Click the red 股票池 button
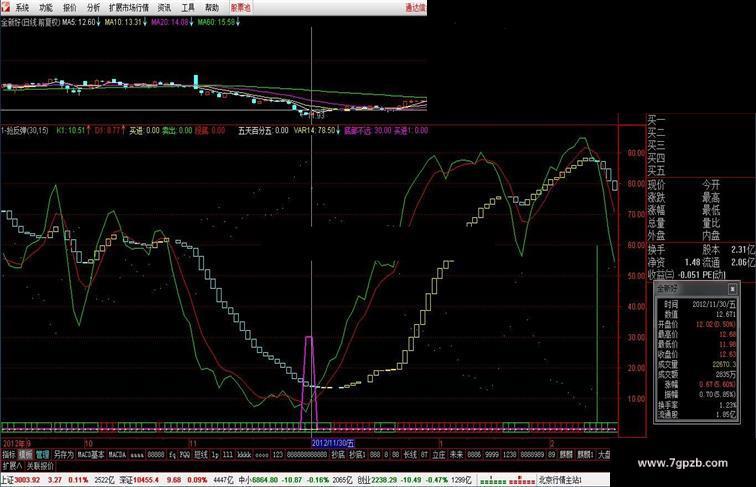 point(240,7)
